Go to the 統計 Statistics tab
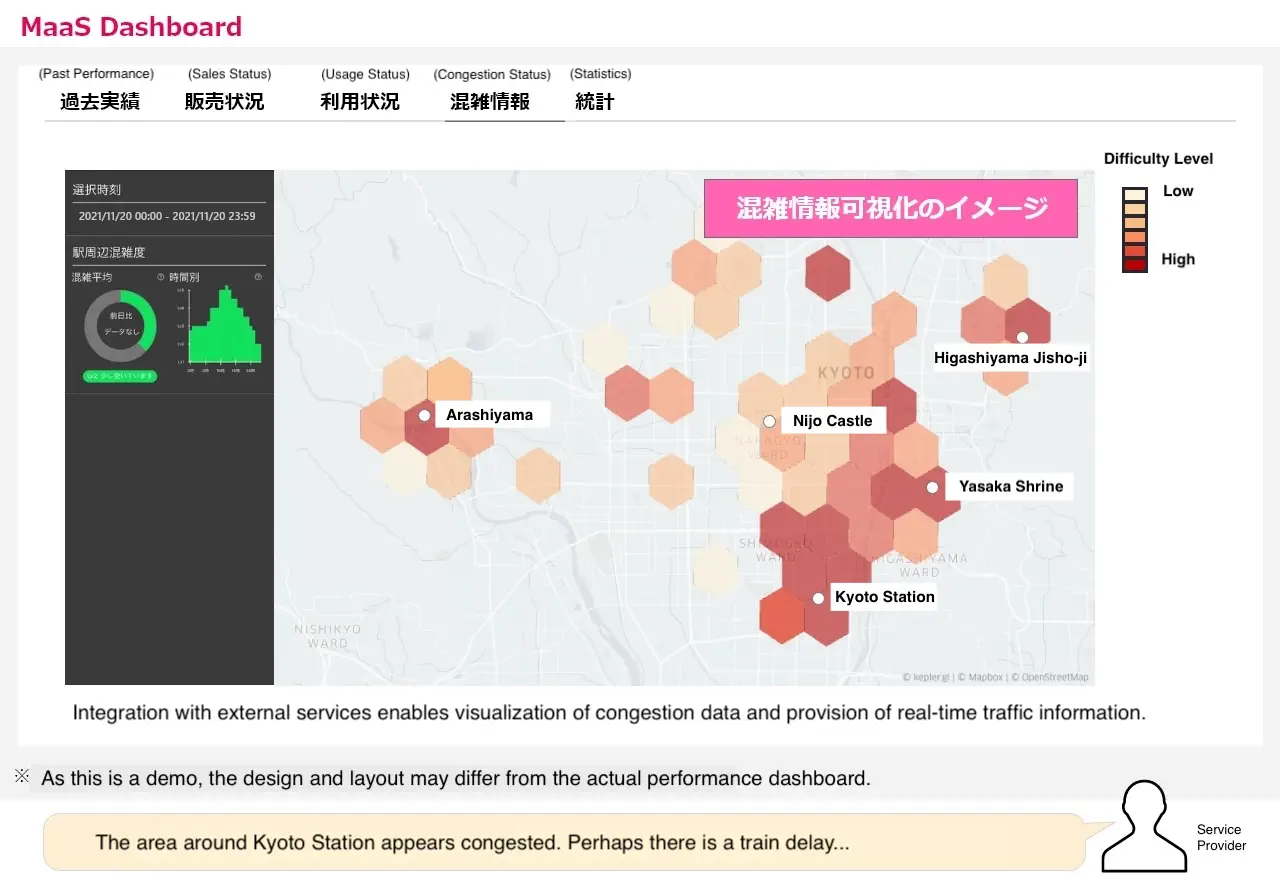 click(595, 101)
